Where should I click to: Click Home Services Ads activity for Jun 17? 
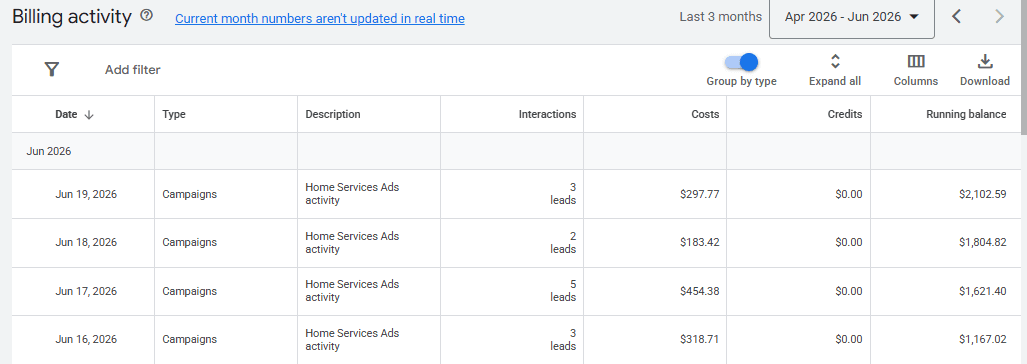coord(352,291)
